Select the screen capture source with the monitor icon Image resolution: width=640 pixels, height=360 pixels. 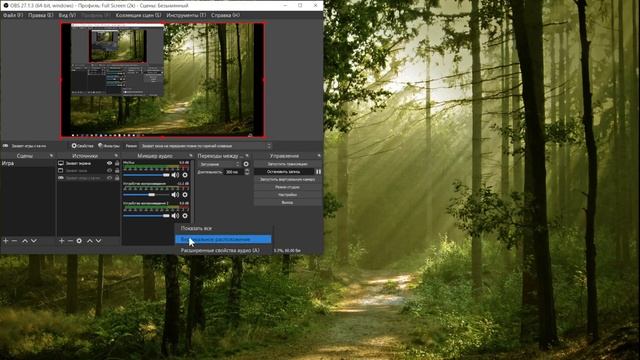61,163
